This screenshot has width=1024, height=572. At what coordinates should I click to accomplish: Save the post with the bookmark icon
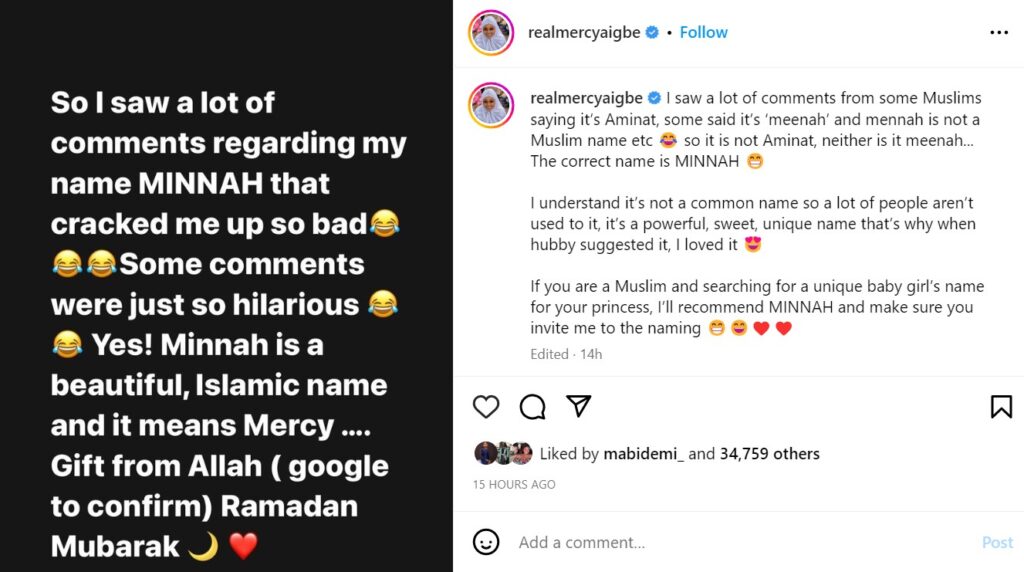[1000, 406]
